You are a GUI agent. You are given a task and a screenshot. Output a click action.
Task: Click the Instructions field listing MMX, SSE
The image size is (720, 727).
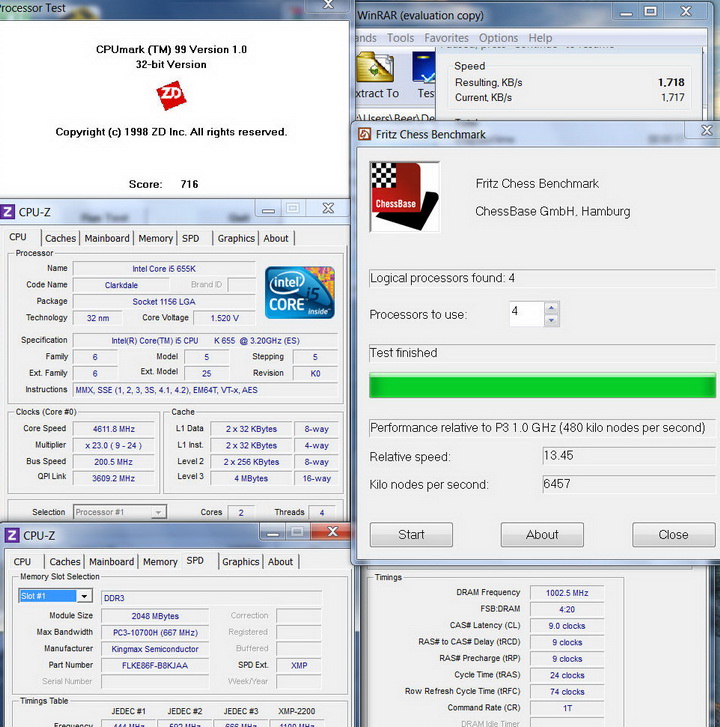point(207,390)
